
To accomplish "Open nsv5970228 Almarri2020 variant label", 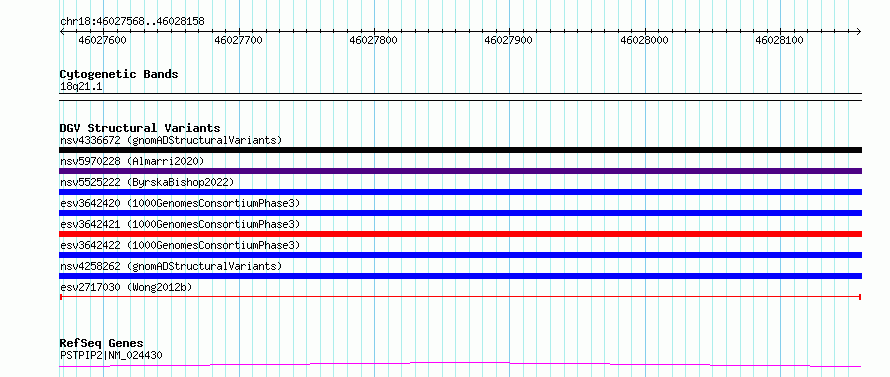I will tap(132, 161).
